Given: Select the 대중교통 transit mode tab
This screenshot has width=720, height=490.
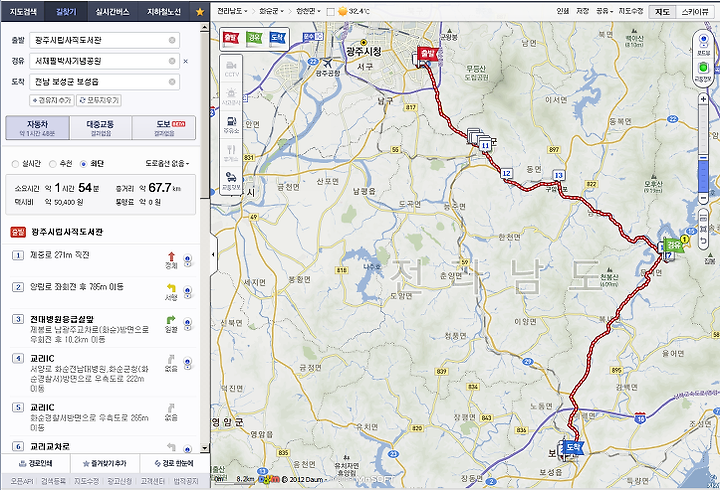Looking at the screenshot, I should (101, 128).
